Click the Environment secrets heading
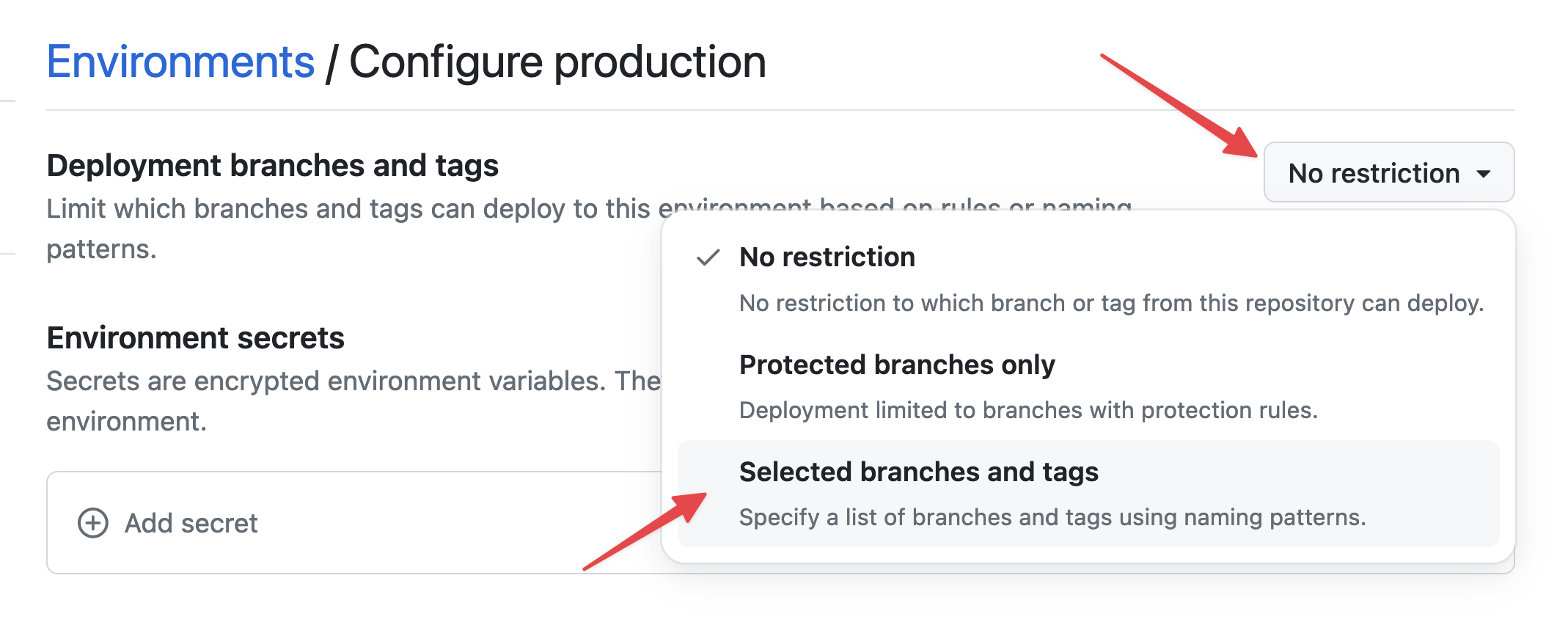1568x622 pixels. point(195,338)
